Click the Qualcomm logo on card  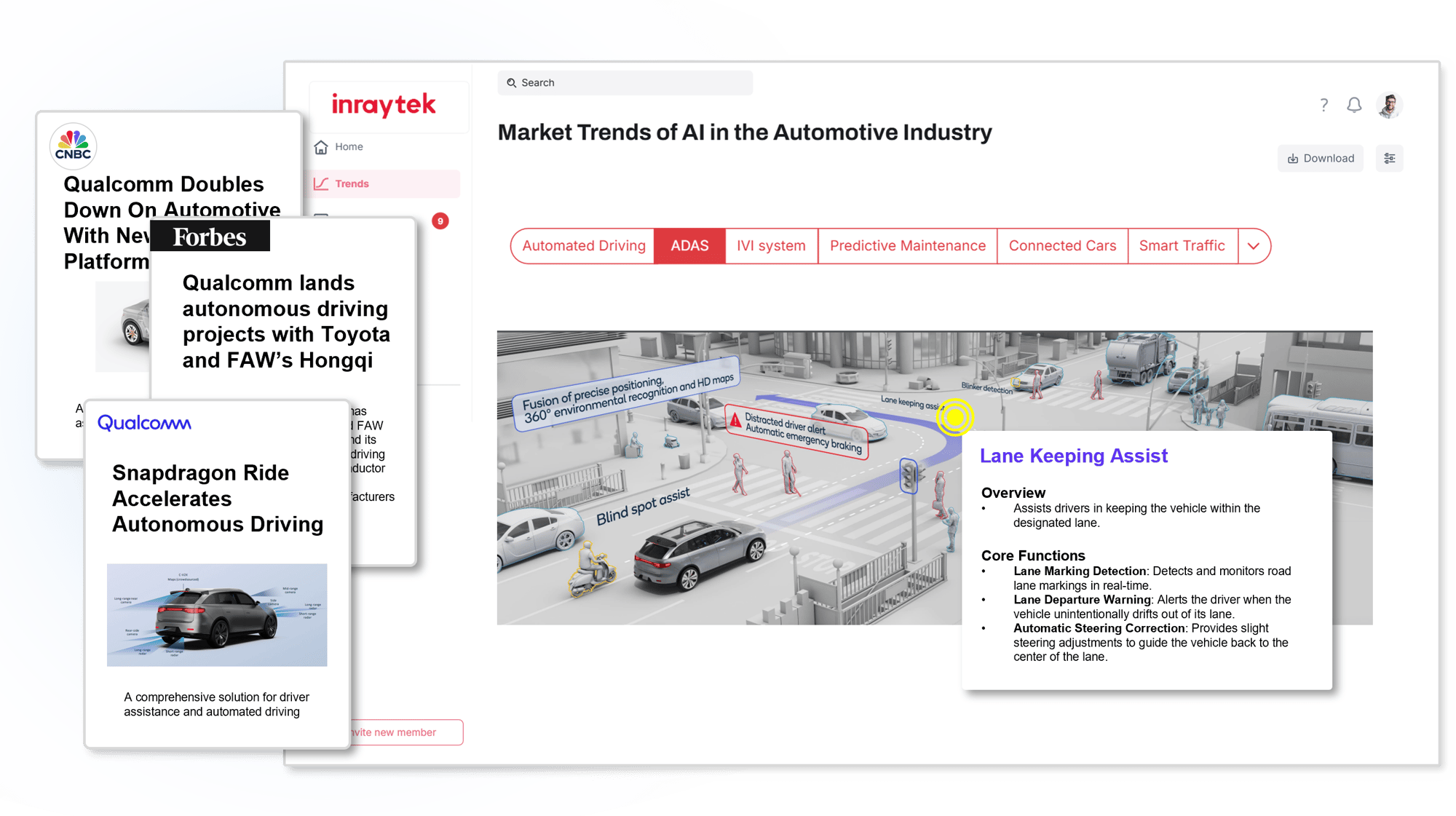tap(144, 423)
